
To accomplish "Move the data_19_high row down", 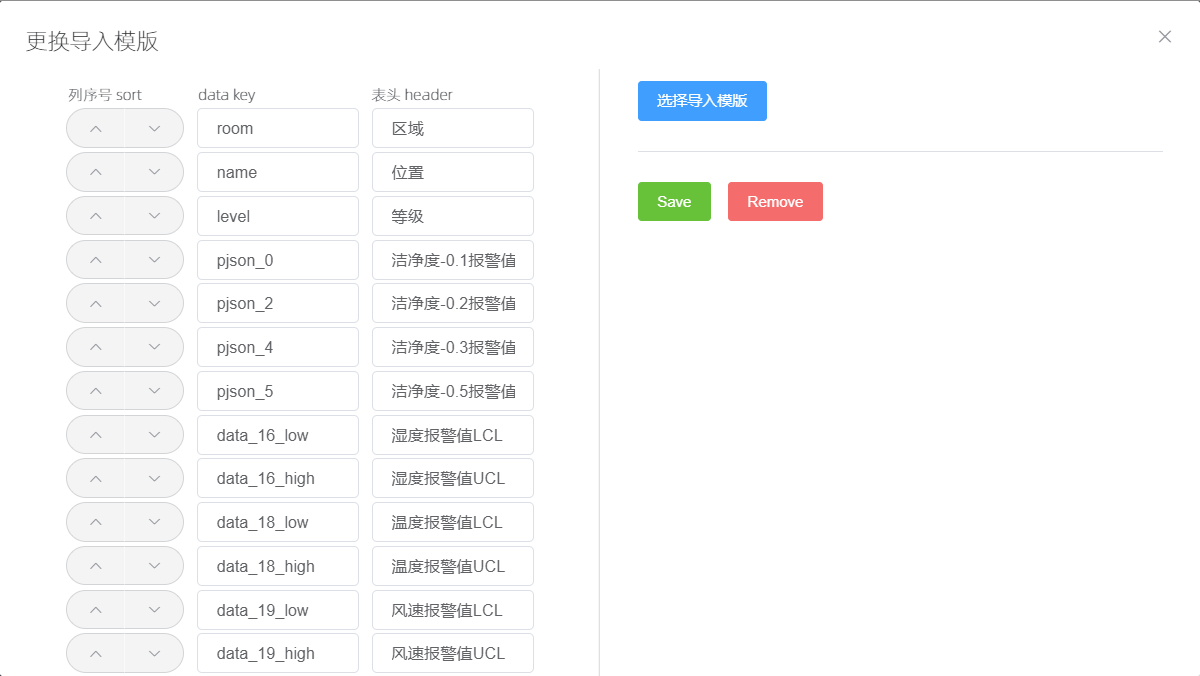I will 154,653.
